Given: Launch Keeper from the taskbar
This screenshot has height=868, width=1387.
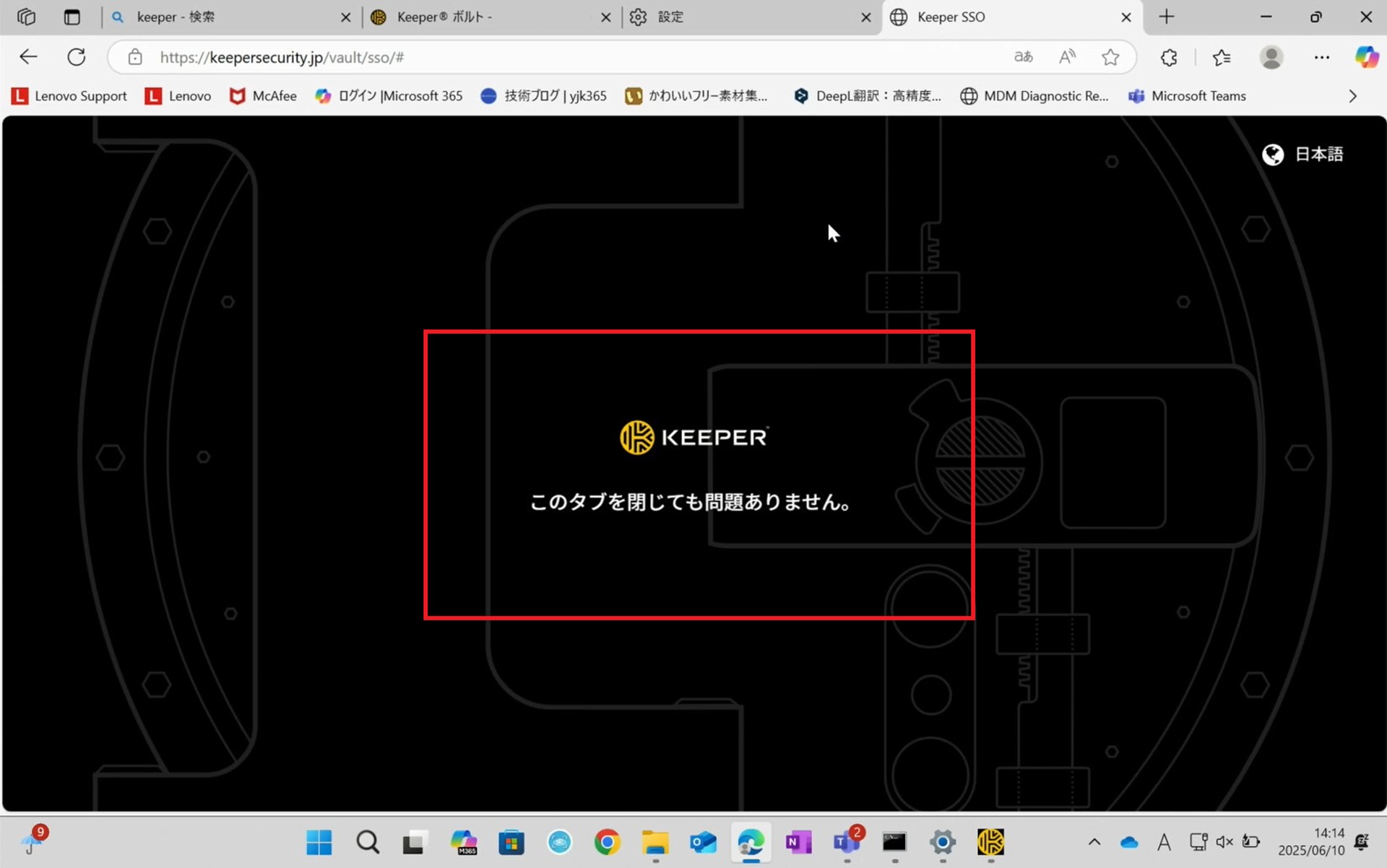Looking at the screenshot, I should (990, 843).
